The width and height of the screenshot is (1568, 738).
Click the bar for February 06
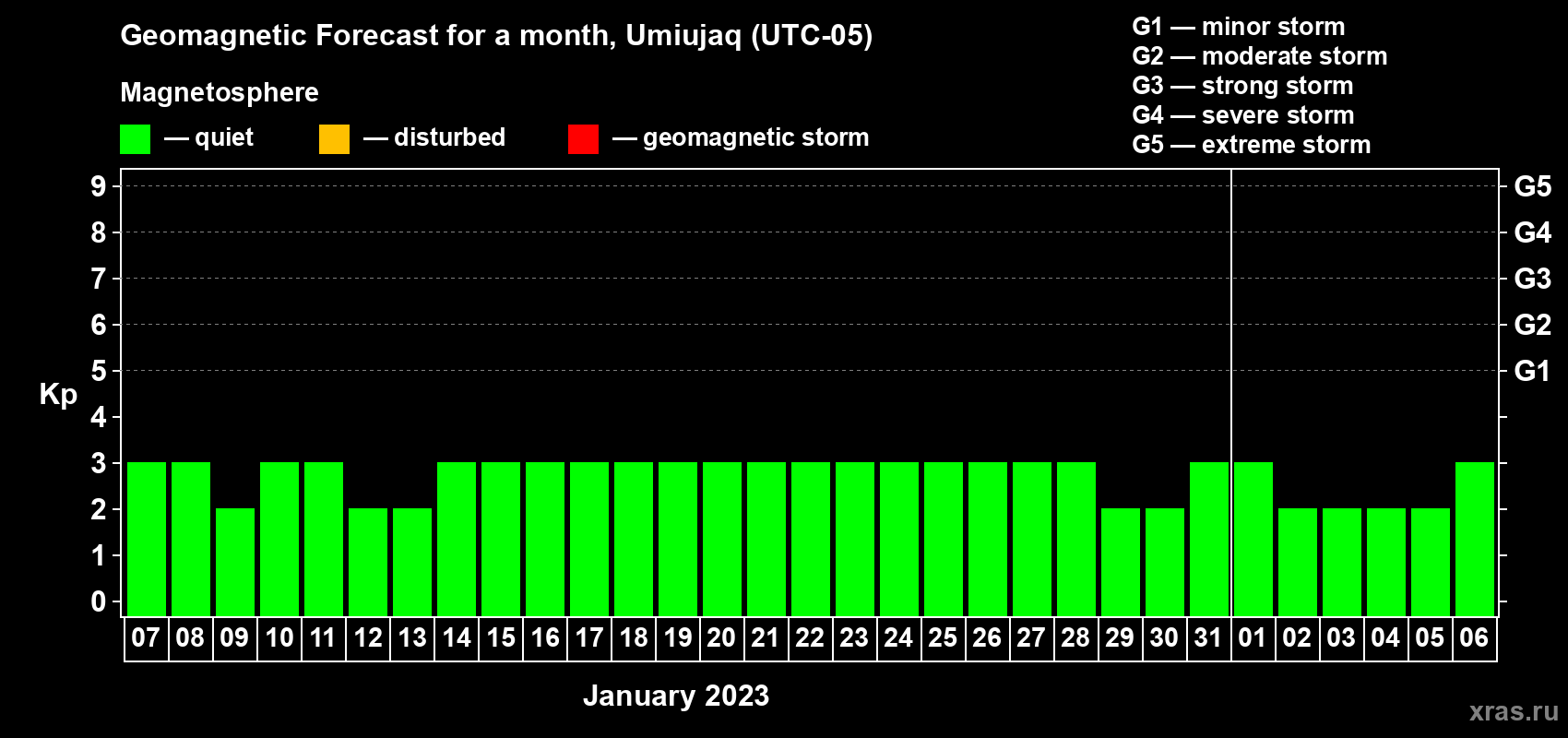pos(1475,539)
